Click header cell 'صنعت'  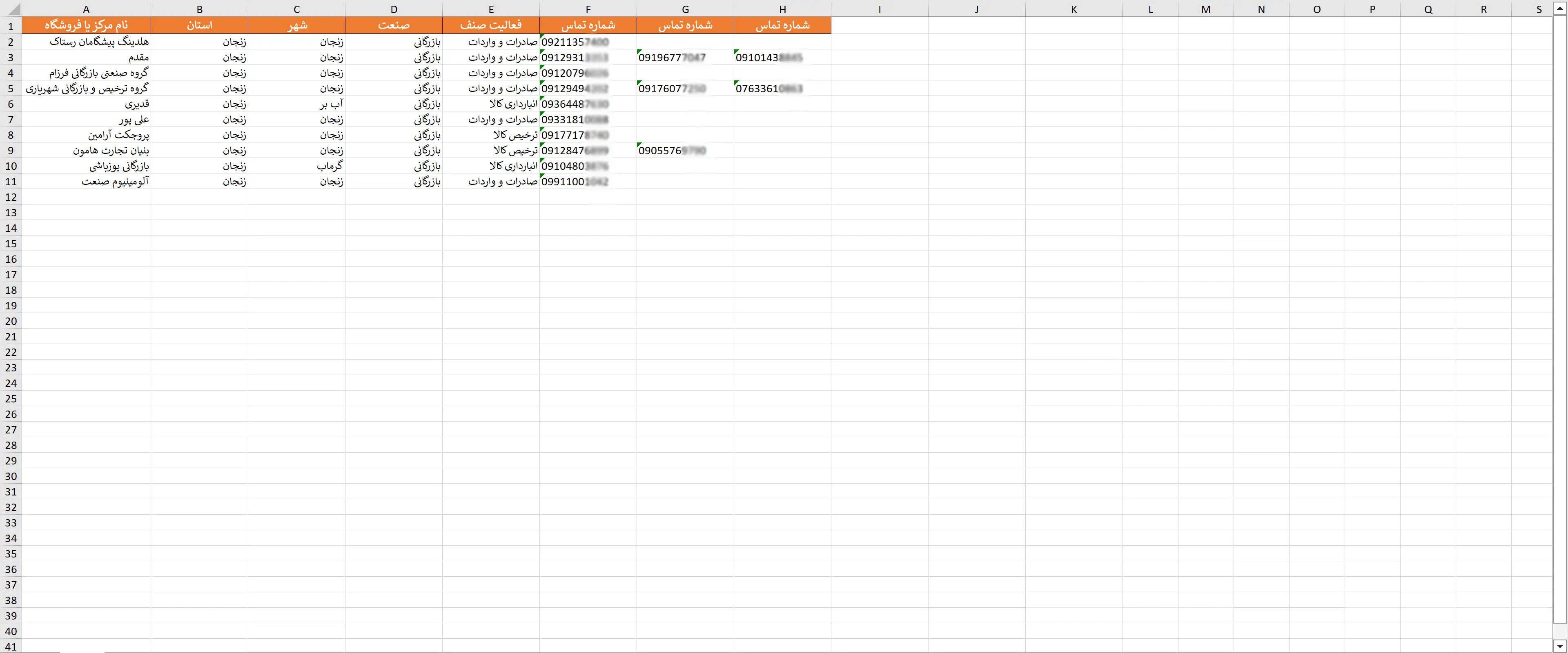(x=394, y=25)
